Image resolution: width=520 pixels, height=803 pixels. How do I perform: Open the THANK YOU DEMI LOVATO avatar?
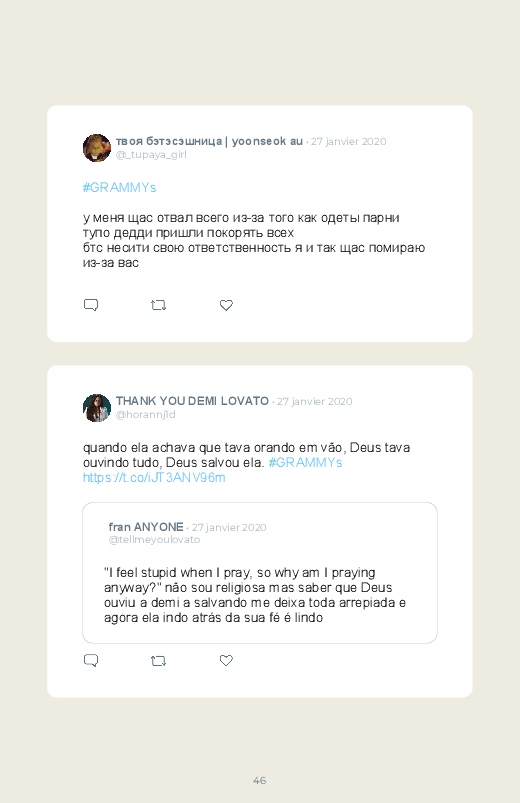[x=97, y=408]
